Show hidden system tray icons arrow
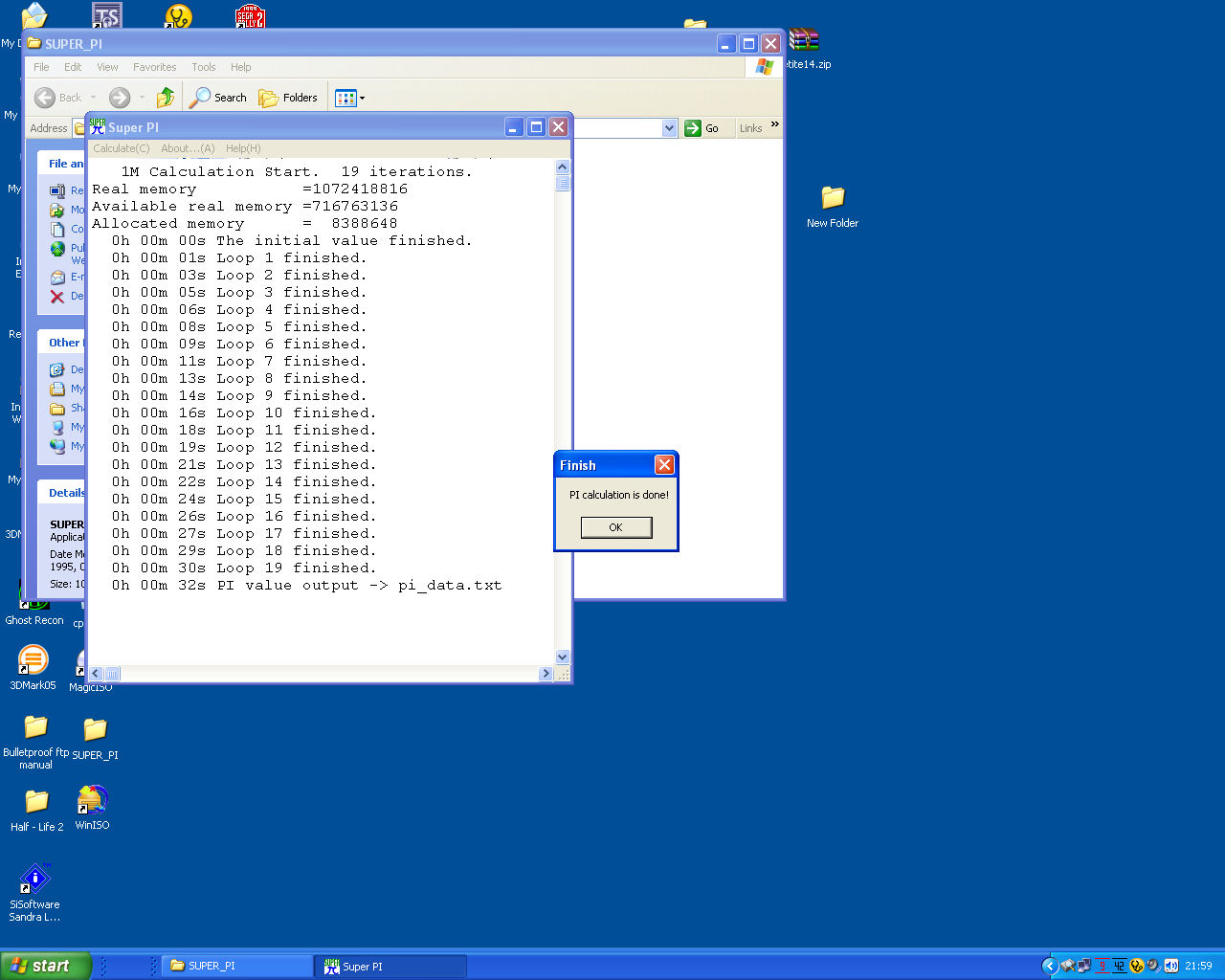The image size is (1225, 980). pyautogui.click(x=1049, y=966)
